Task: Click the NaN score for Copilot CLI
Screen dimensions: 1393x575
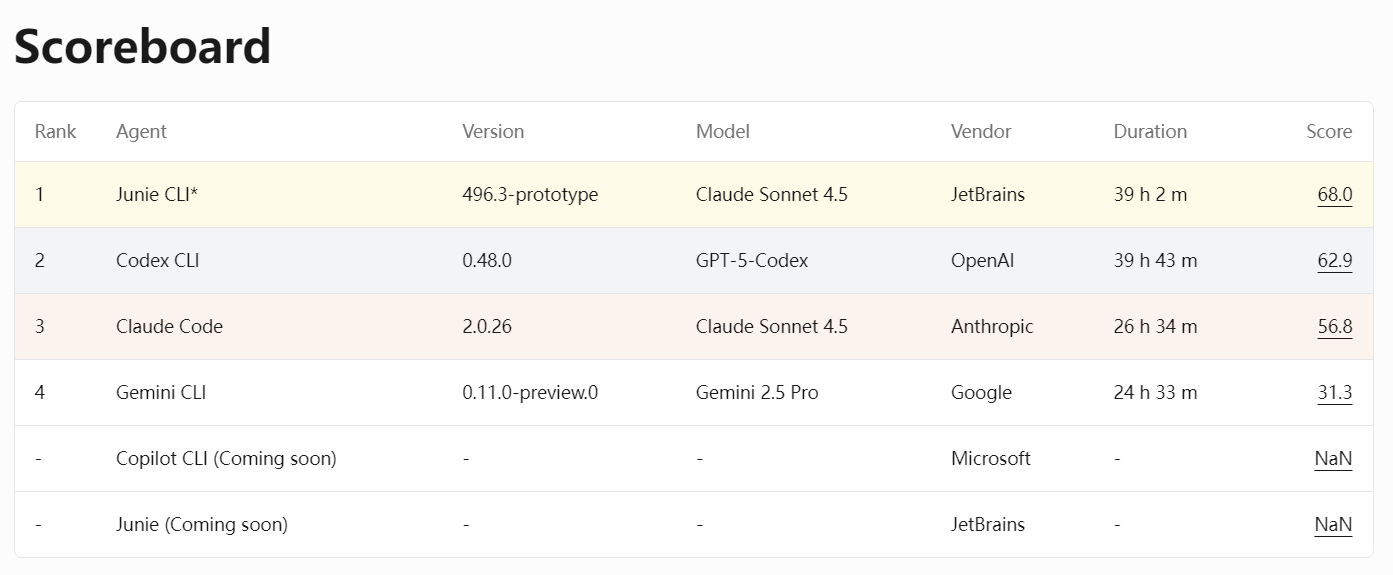Action: [1333, 459]
